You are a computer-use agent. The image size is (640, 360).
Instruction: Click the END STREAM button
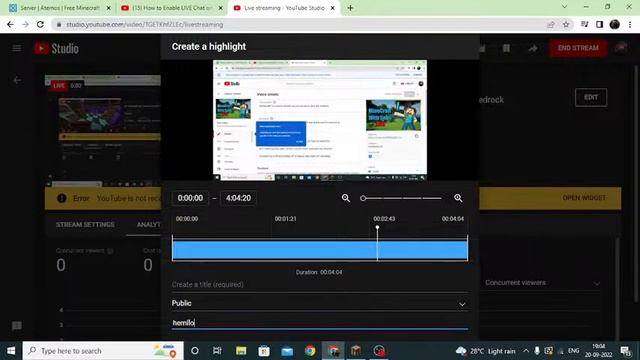(578, 48)
